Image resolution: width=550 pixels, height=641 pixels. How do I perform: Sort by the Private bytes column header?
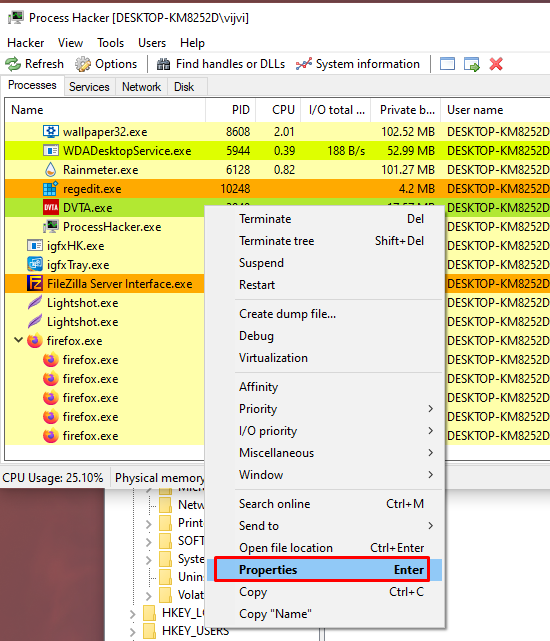coord(406,110)
